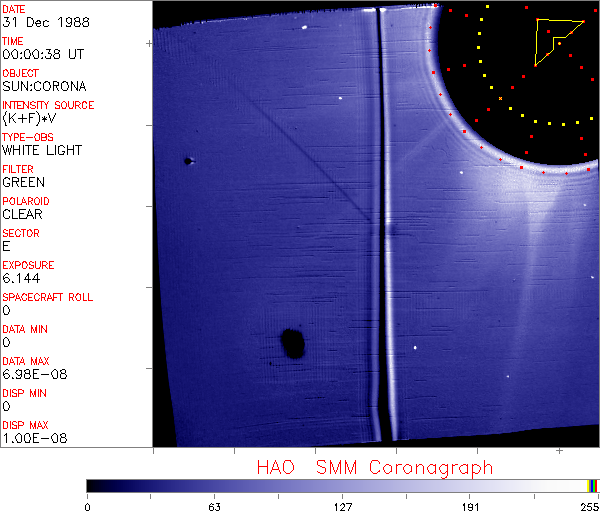Viewport: 600px width, 512px height.
Task: Click the 255 tick label on color scale
Action: click(x=589, y=507)
